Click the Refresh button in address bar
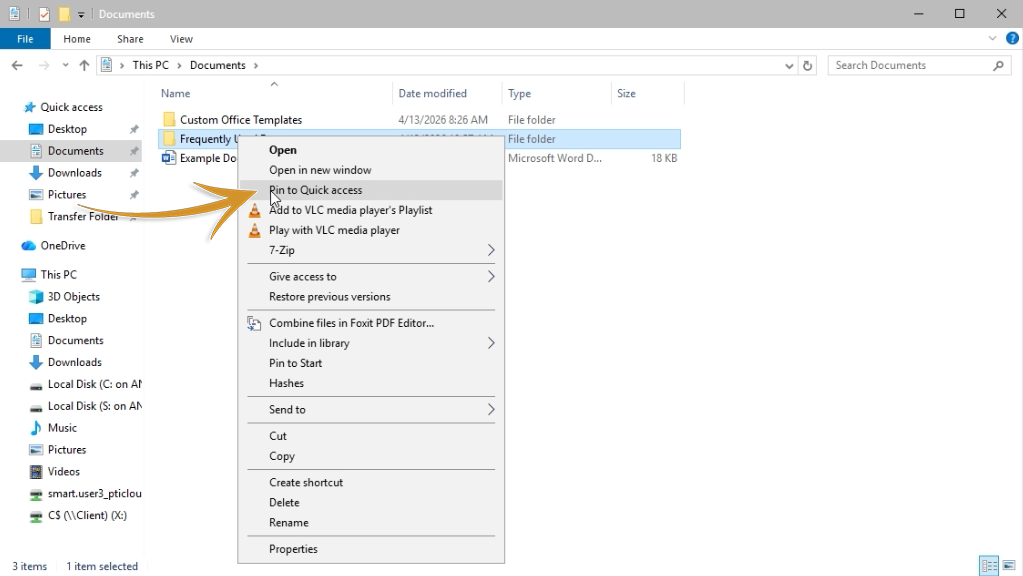 tap(808, 65)
